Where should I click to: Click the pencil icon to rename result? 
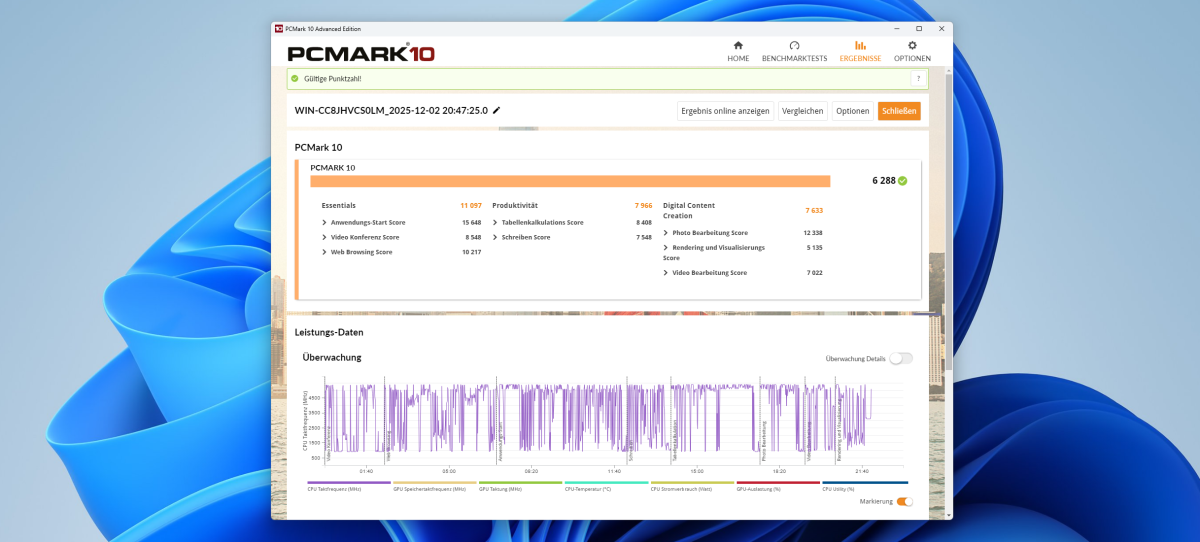click(497, 110)
